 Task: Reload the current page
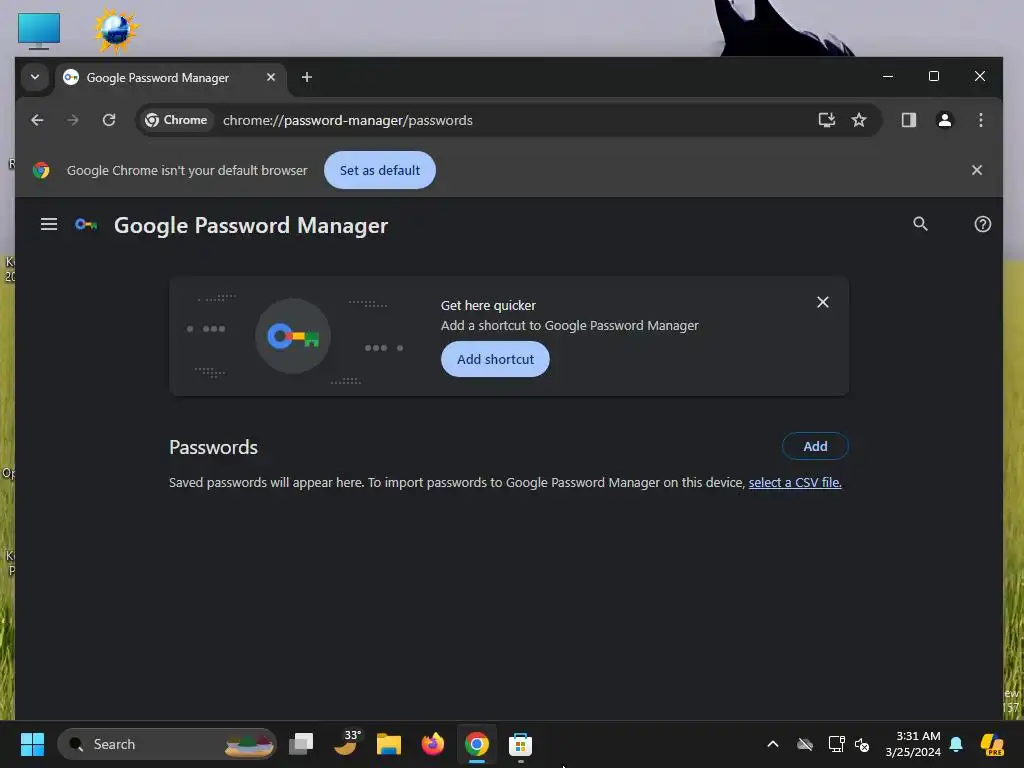pos(109,120)
